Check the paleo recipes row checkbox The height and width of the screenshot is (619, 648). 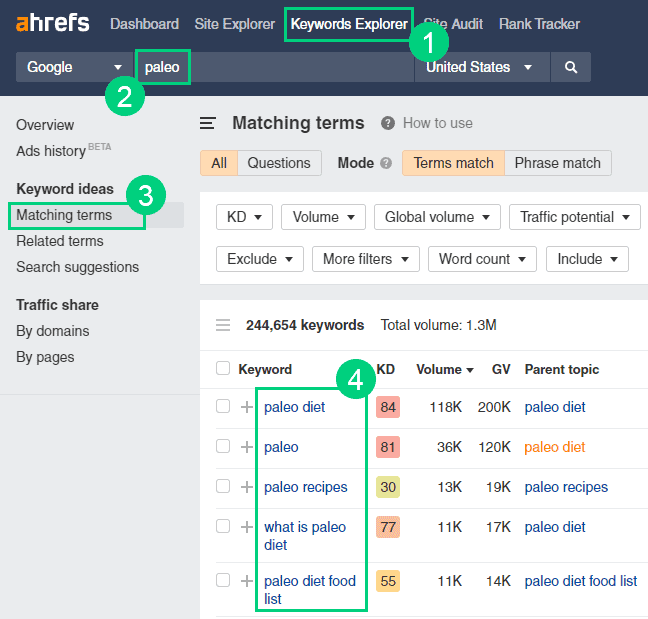tap(223, 486)
